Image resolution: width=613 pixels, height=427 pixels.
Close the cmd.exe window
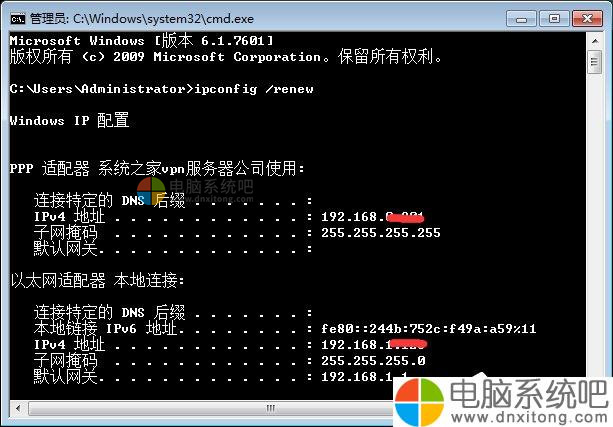click(587, 18)
